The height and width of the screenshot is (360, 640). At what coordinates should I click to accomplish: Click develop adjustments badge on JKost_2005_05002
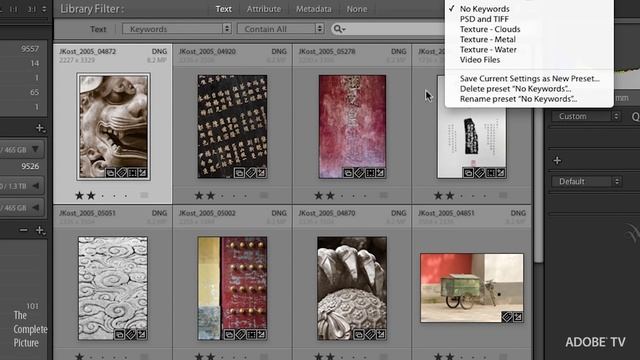click(x=261, y=335)
